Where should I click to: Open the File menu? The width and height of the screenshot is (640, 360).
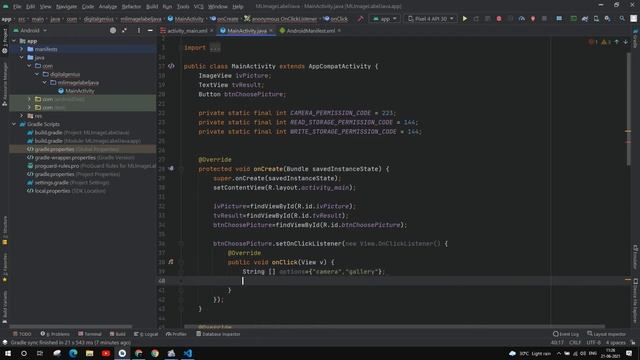(17, 7)
